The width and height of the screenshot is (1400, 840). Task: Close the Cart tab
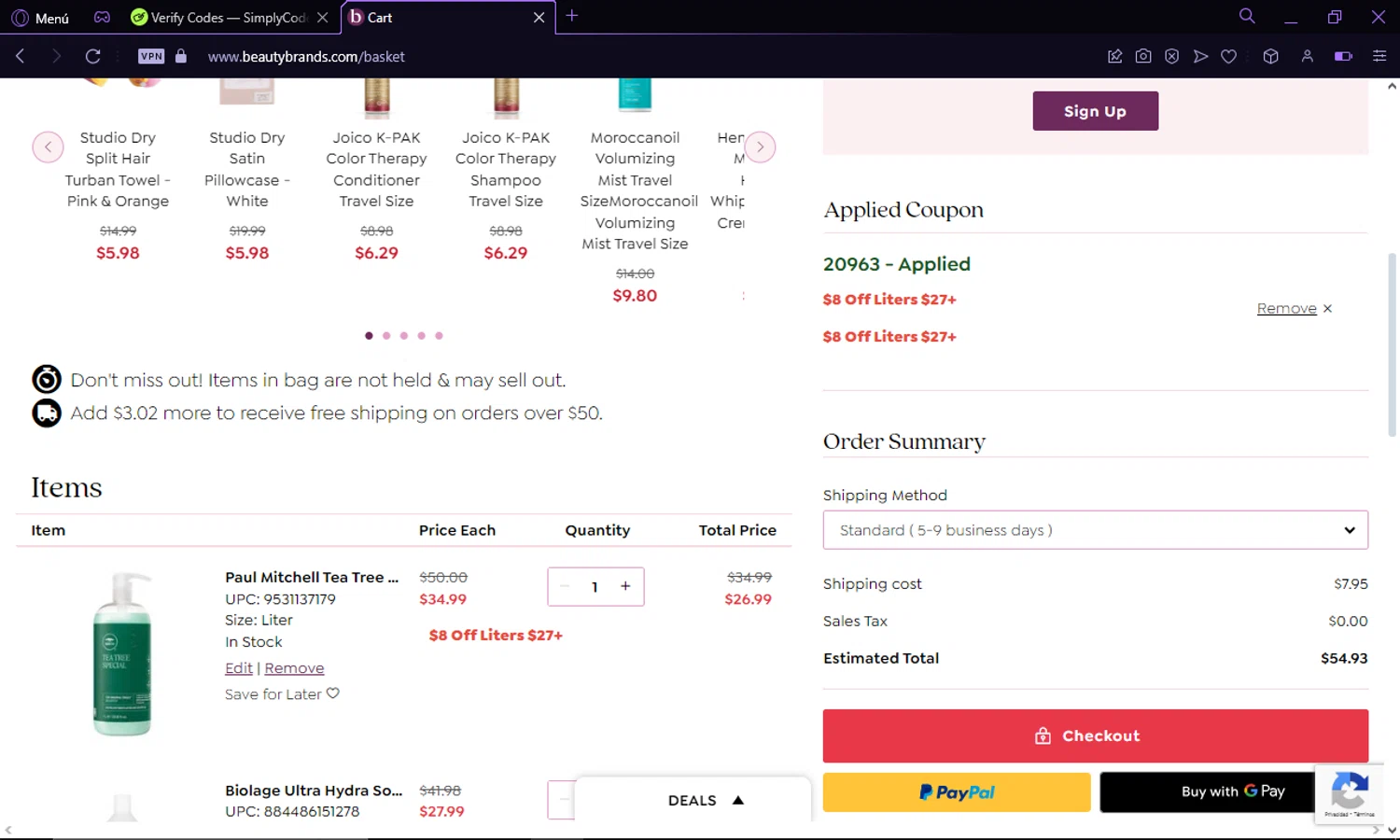pyautogui.click(x=539, y=18)
